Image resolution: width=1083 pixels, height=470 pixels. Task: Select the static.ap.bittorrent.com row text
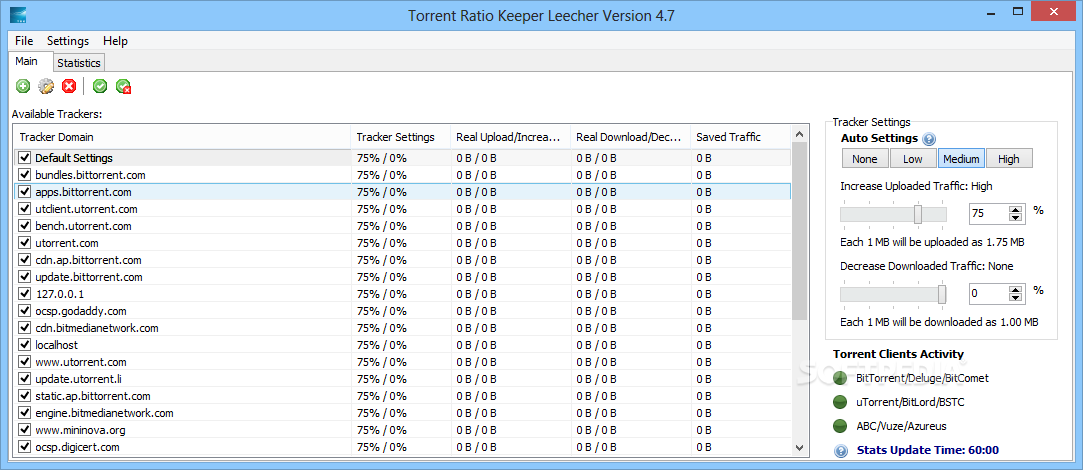pyautogui.click(x=93, y=396)
